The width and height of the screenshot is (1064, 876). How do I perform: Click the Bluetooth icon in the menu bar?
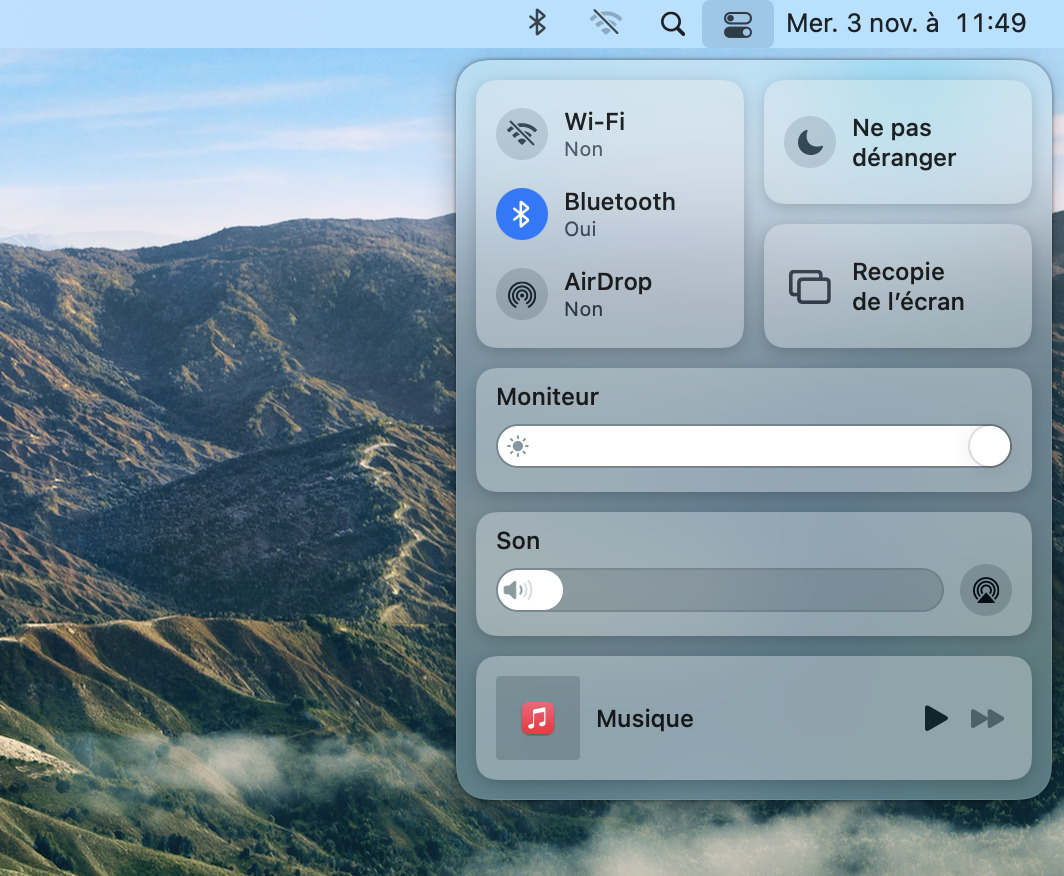tap(537, 23)
